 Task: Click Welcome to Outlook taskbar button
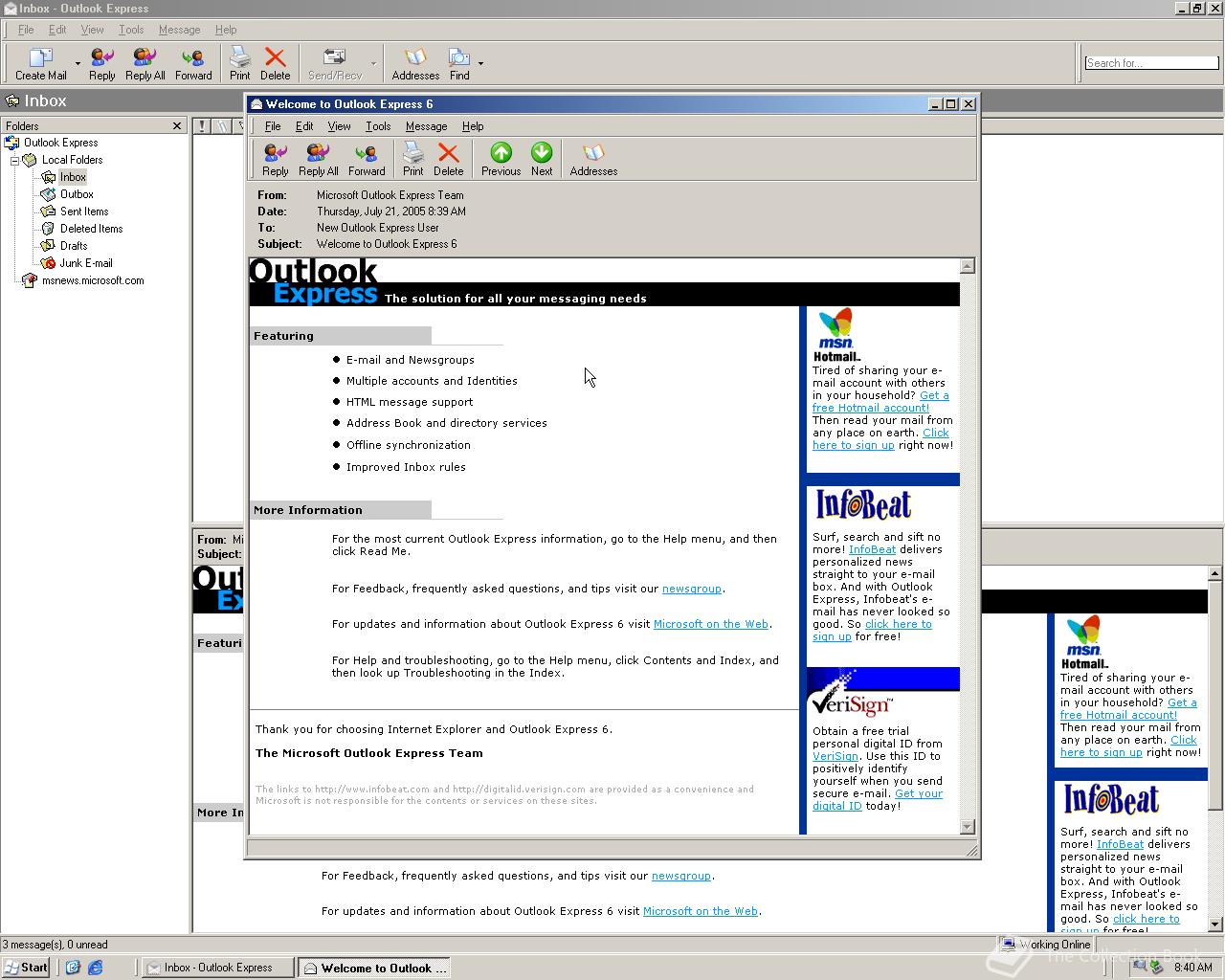(375, 968)
